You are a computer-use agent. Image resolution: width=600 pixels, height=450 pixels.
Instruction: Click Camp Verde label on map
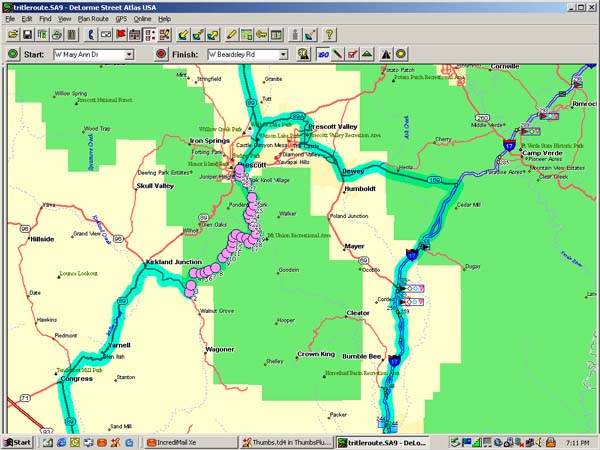pos(542,153)
